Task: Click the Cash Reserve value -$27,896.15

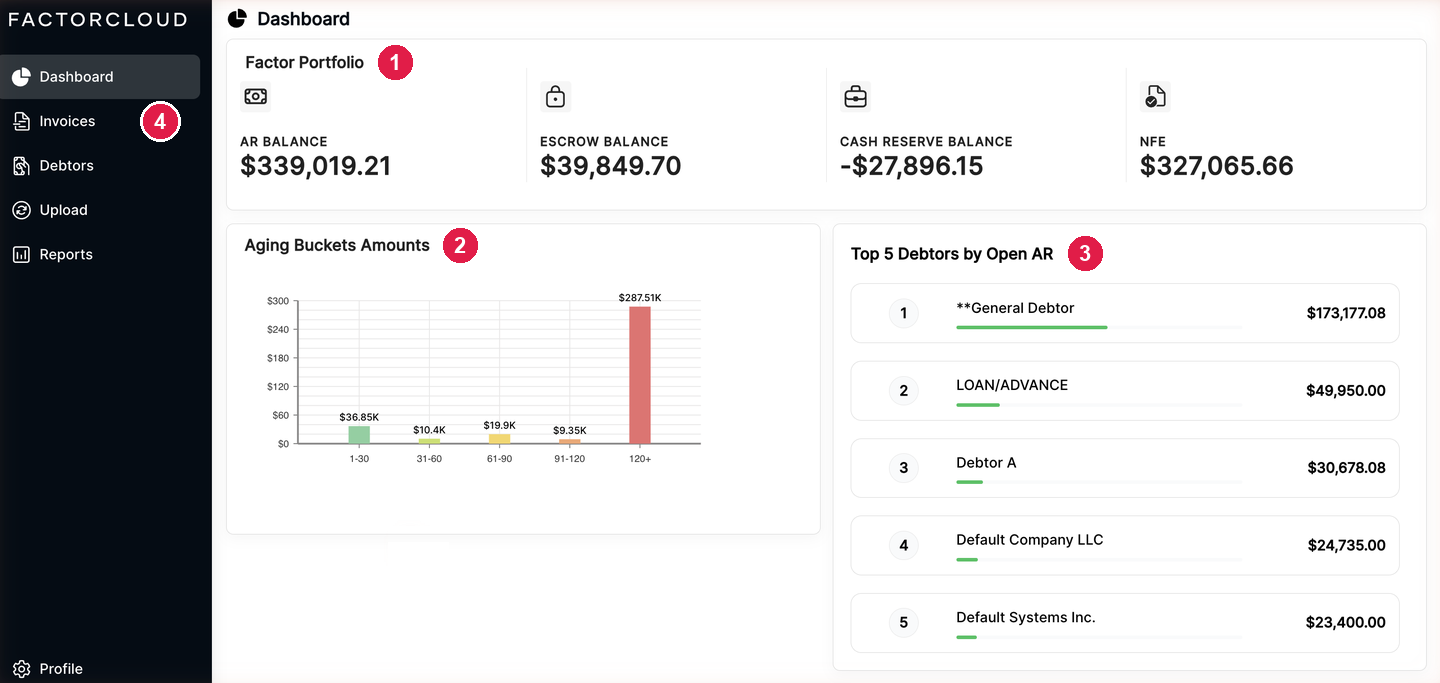Action: pyautogui.click(x=912, y=166)
